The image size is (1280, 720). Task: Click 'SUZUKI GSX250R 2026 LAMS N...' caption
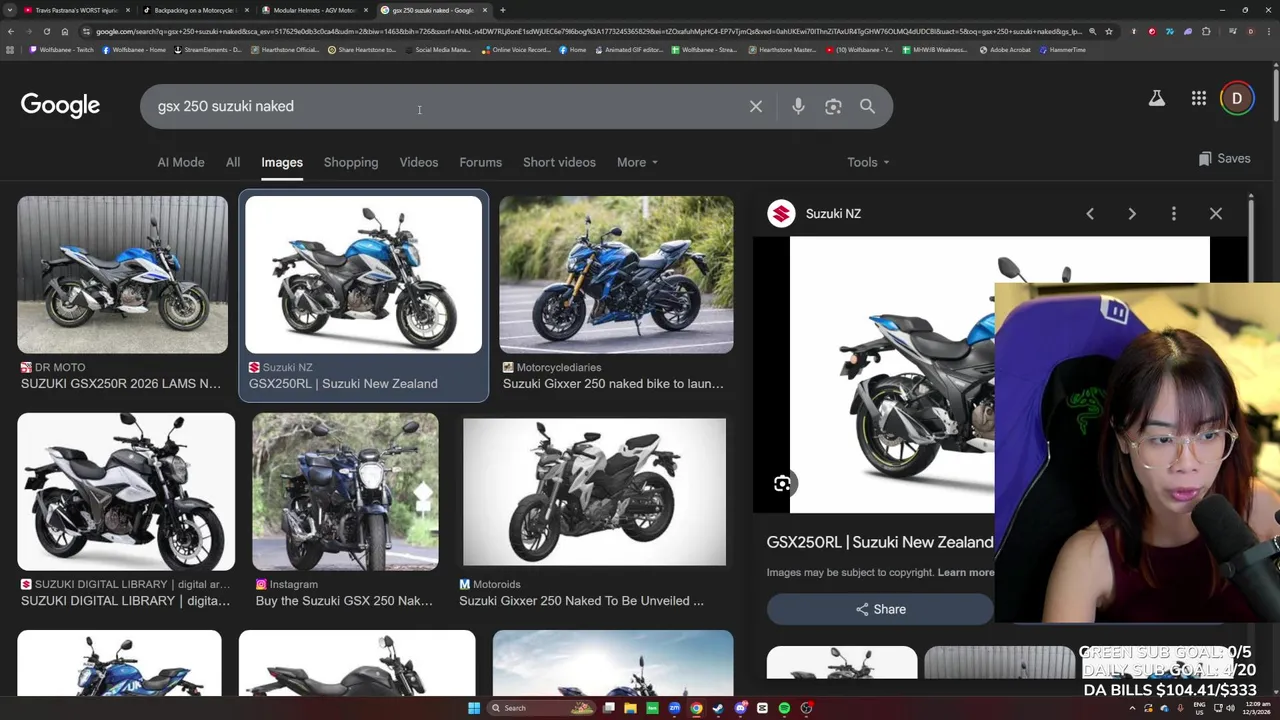coord(121,383)
